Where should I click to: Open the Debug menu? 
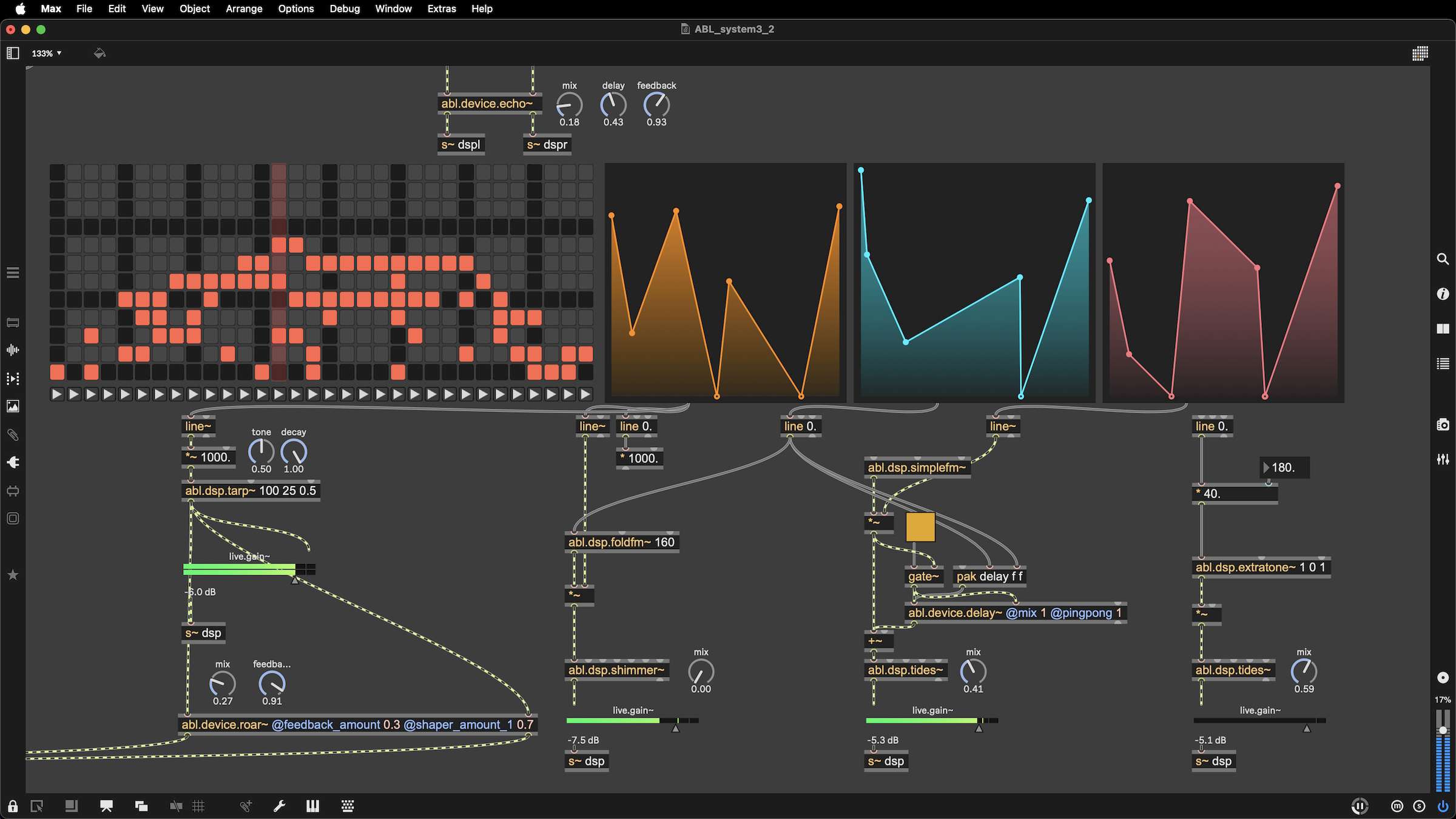pyautogui.click(x=345, y=8)
